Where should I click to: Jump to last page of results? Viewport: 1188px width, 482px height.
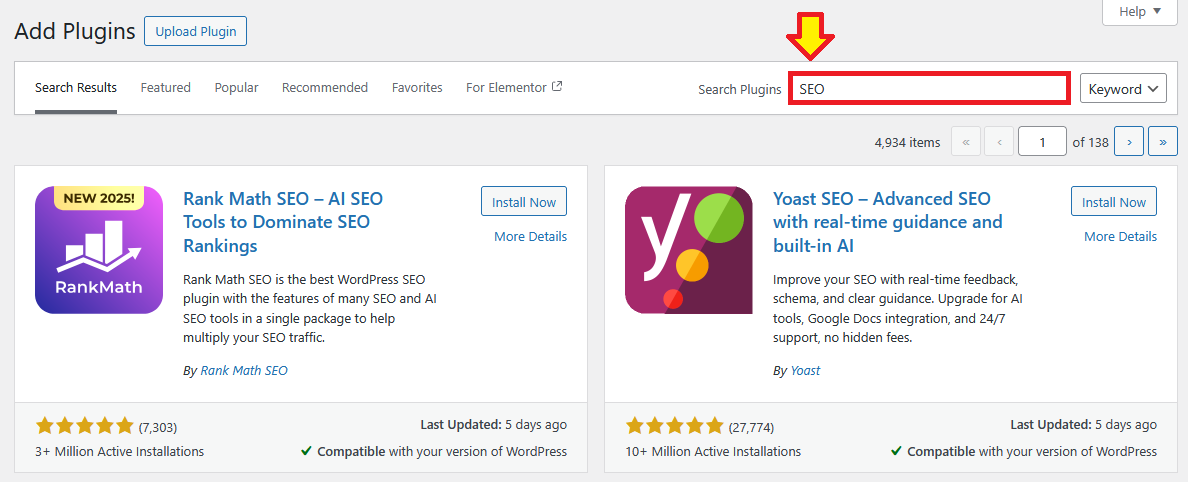(x=1162, y=142)
